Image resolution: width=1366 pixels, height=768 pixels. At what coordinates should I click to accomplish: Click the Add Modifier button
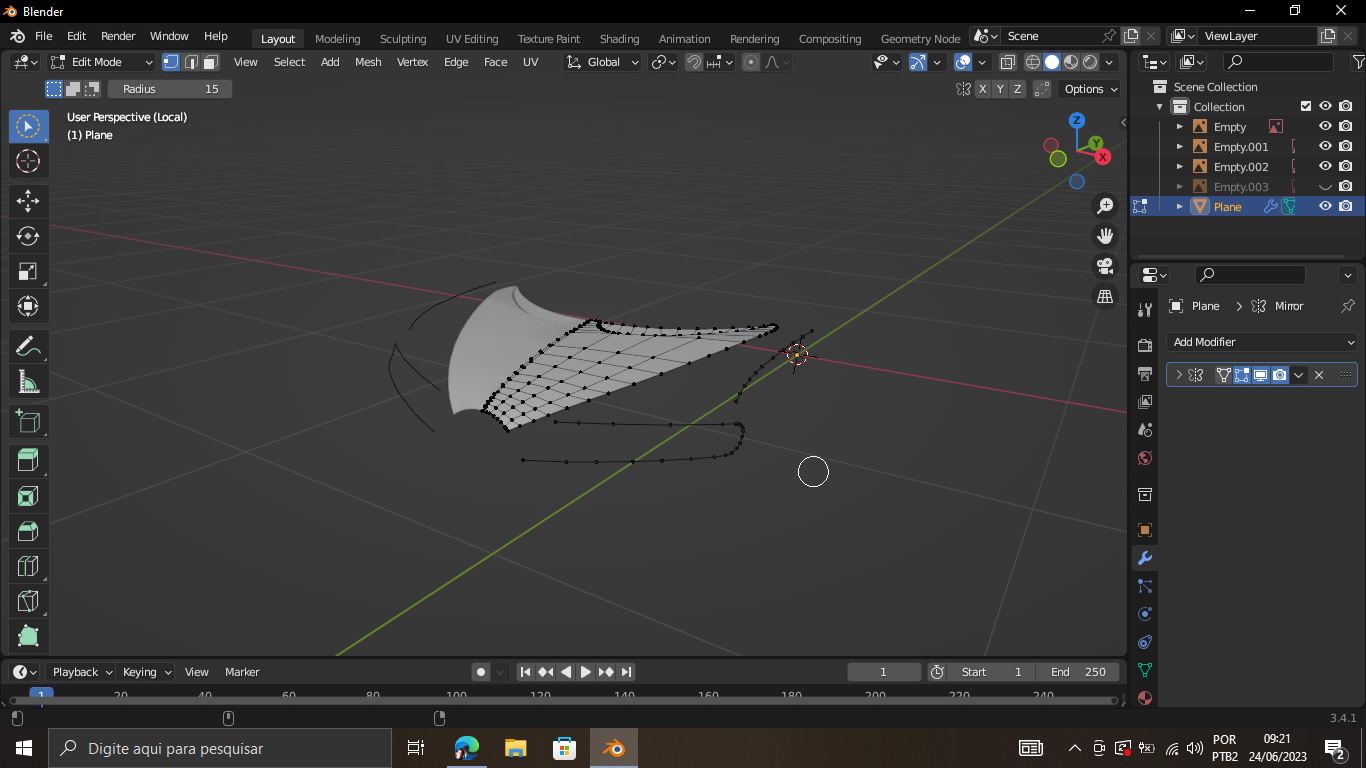[1261, 342]
